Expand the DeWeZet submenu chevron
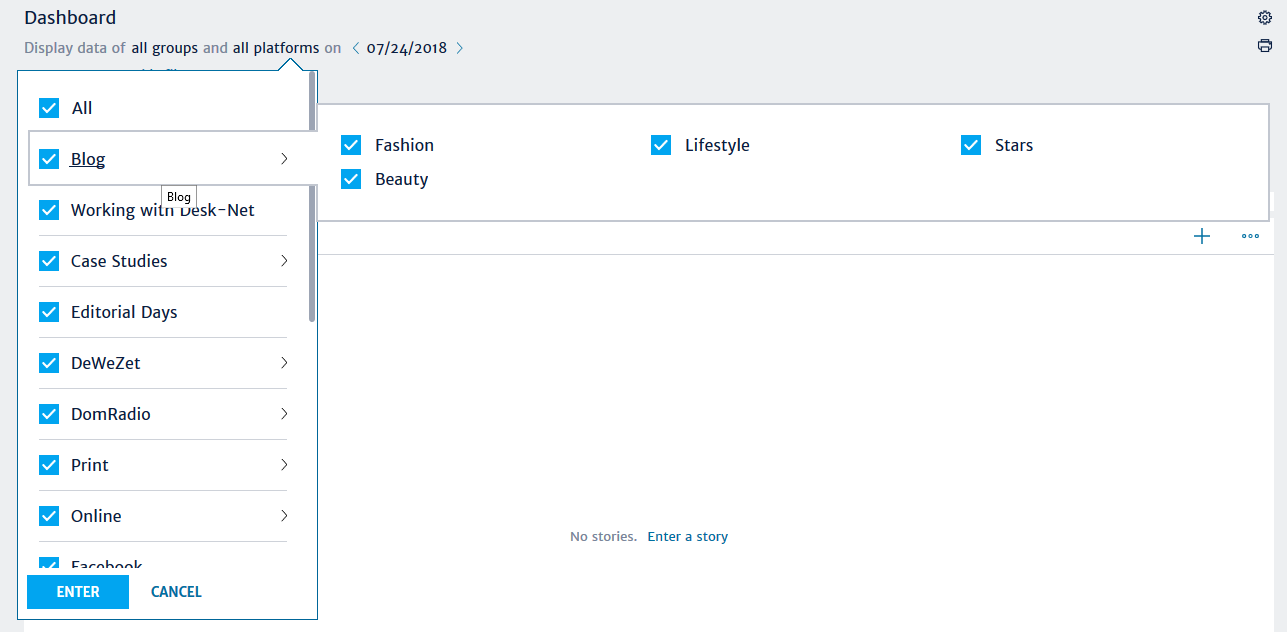 284,363
